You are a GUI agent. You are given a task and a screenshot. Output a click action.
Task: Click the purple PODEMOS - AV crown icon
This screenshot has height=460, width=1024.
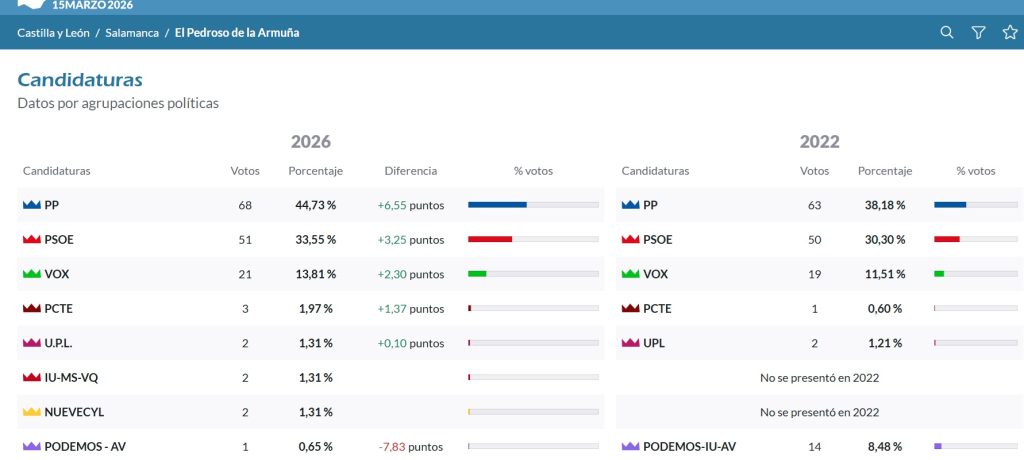coord(31,447)
